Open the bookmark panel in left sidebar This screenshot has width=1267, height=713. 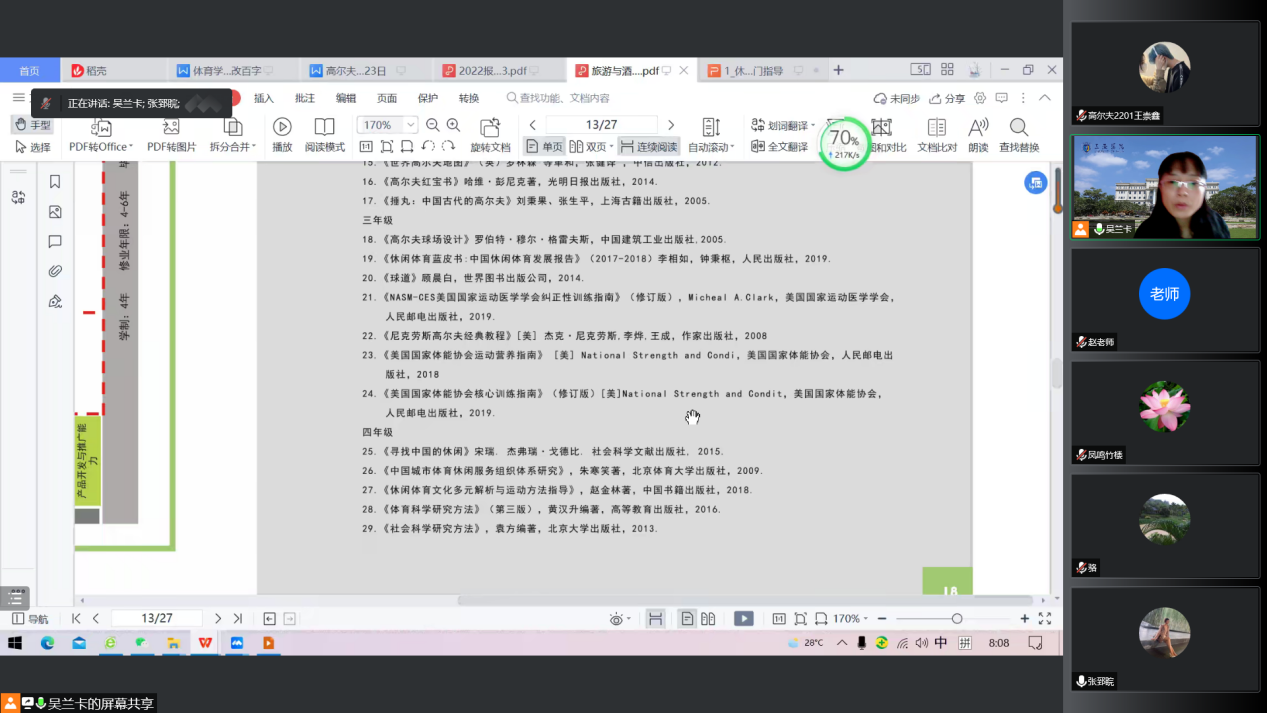[x=55, y=181]
